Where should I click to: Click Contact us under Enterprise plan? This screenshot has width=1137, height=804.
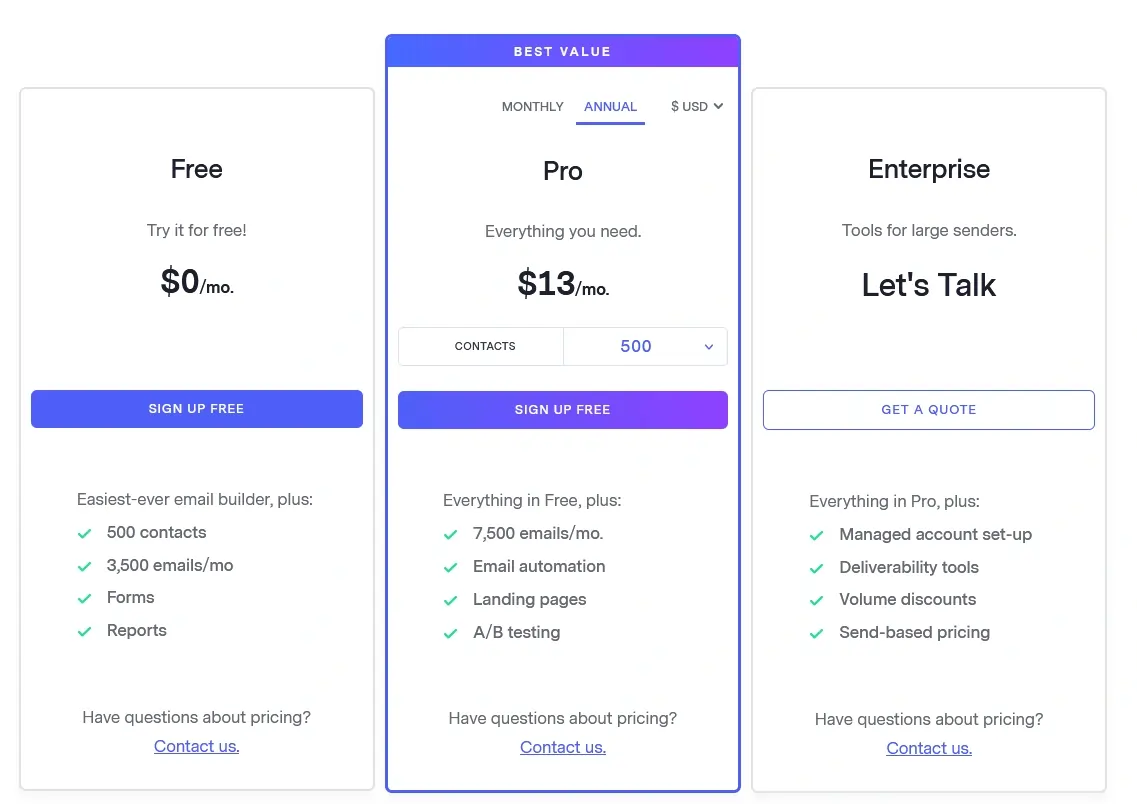928,747
